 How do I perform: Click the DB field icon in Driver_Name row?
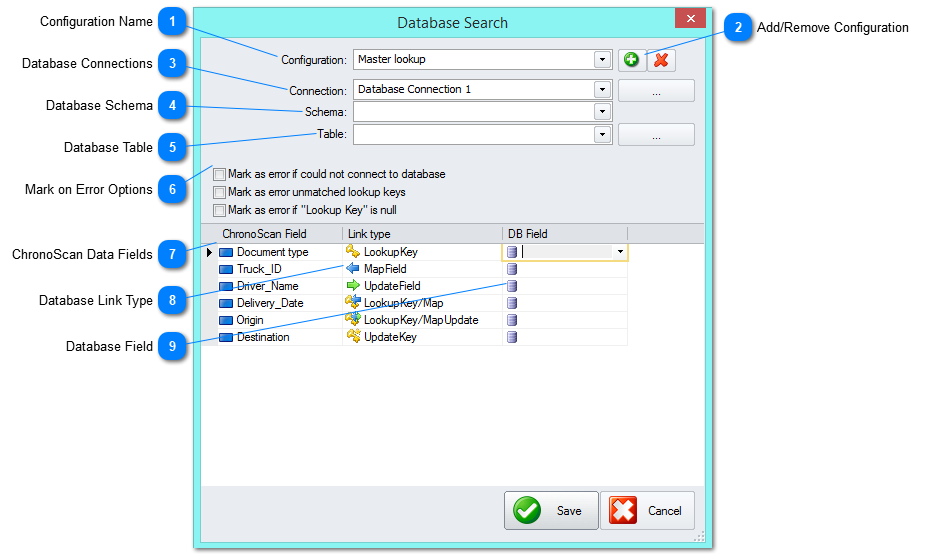tap(512, 286)
